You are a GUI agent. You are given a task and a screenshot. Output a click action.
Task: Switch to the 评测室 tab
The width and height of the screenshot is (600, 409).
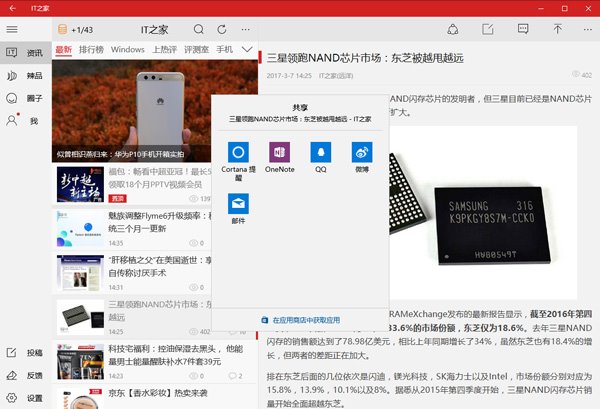196,50
